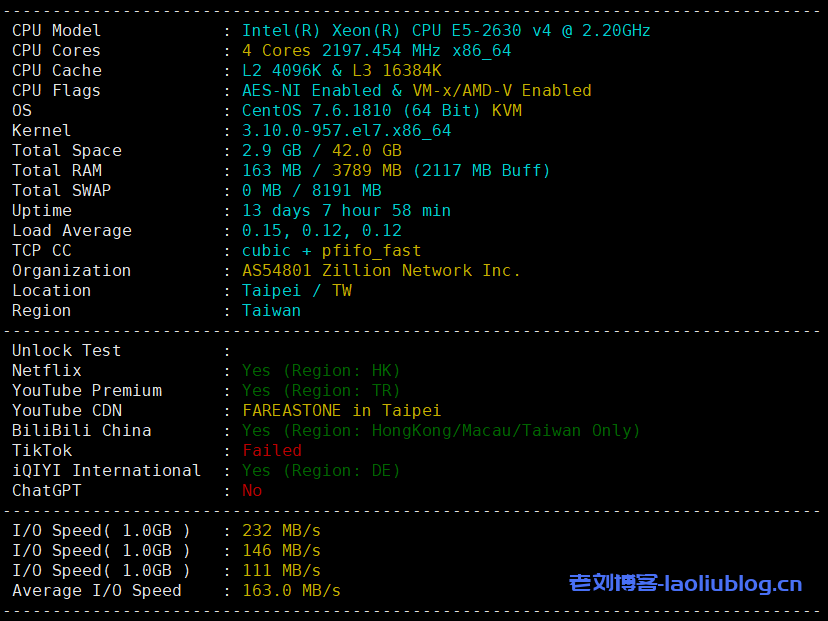
Task: Click the first I/O Speed value 232 MB/s
Action: (x=281, y=531)
